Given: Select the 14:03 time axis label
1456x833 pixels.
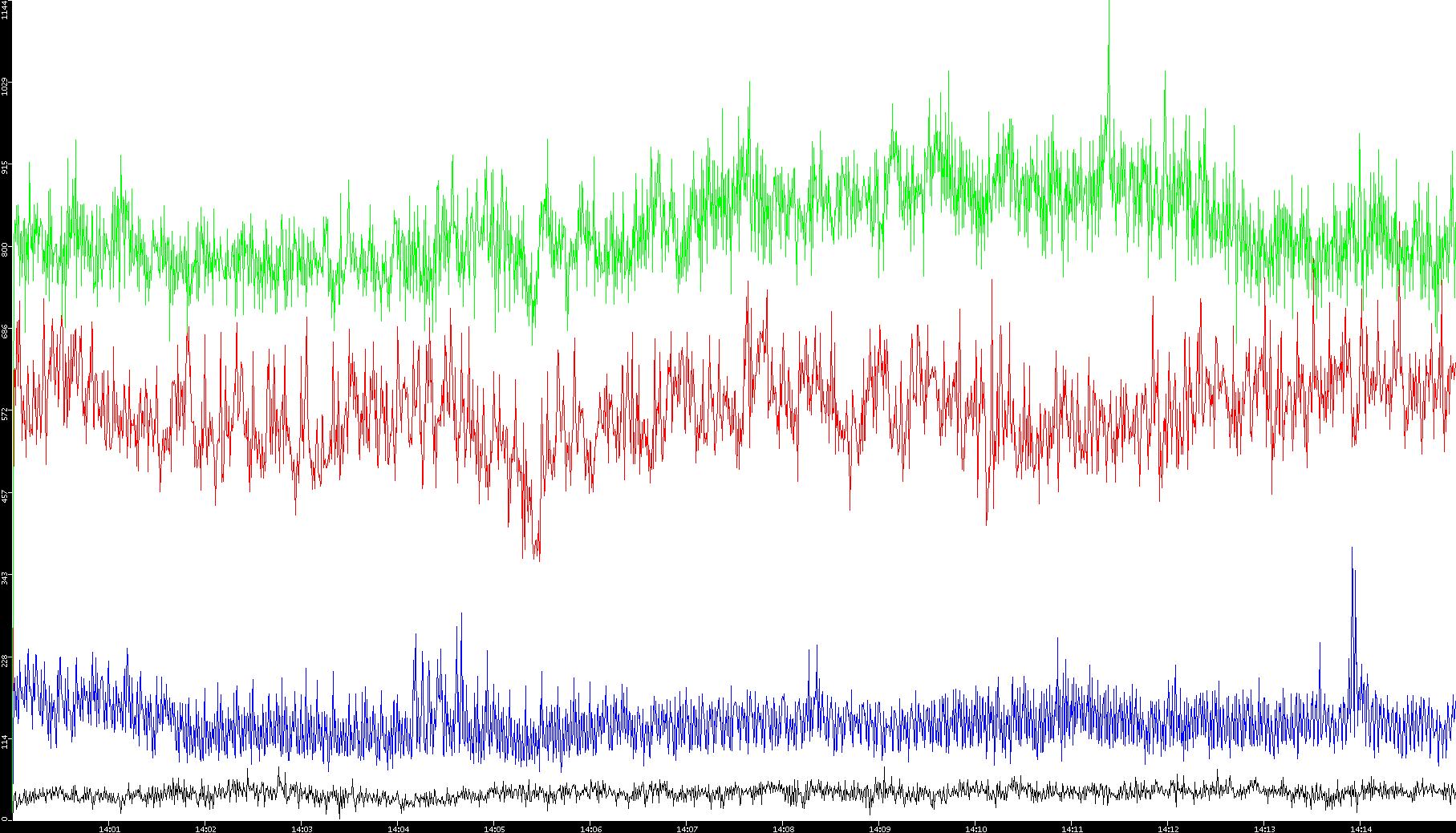Looking at the screenshot, I should point(302,829).
